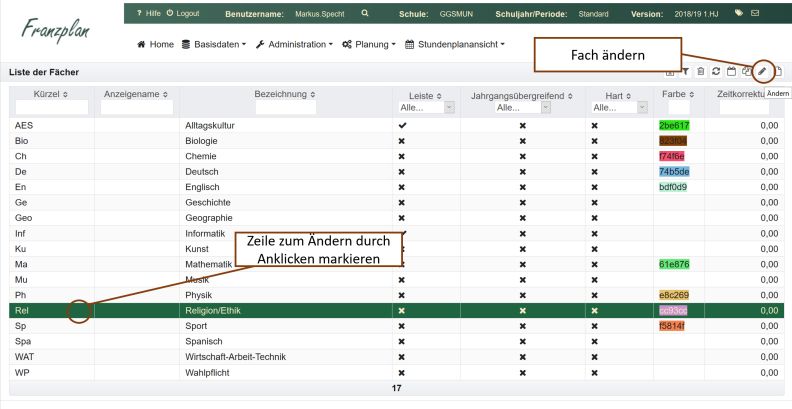792x409 pixels.
Task: Toggle the Hart value for Biologie row
Action: 594,141
